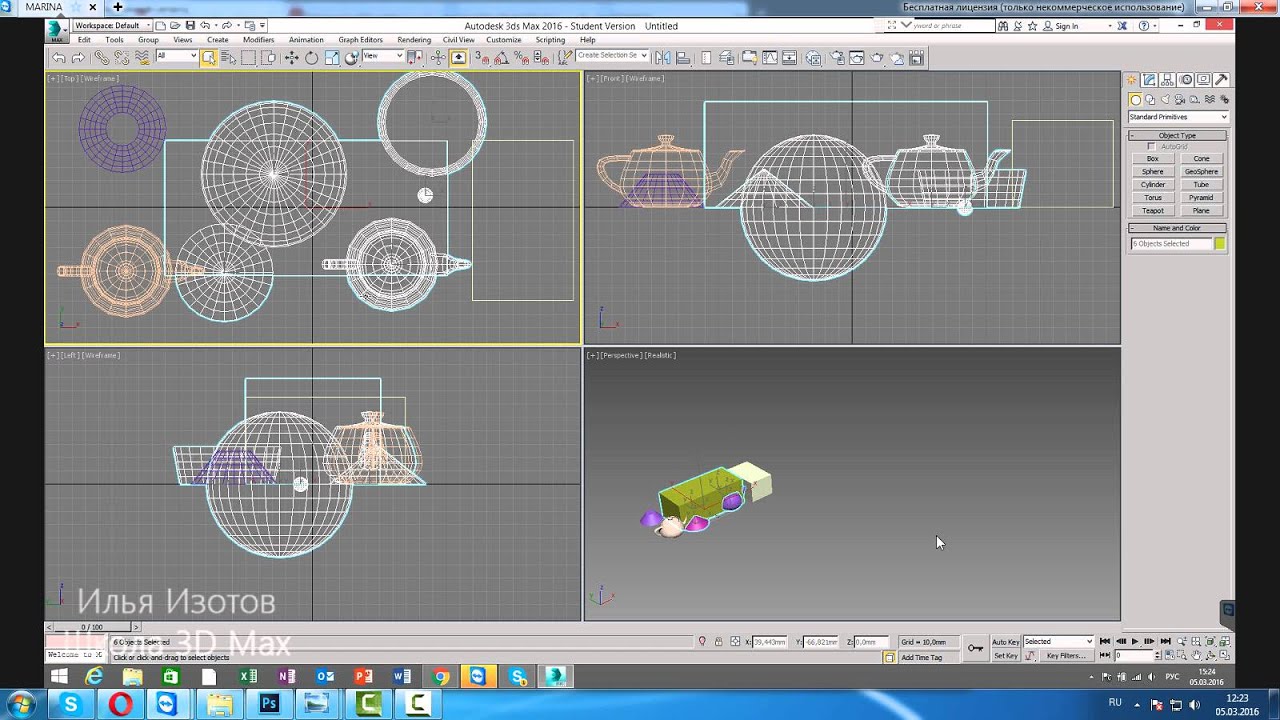Choose the Select and Scale tool
This screenshot has width=1280, height=720.
tap(333, 57)
